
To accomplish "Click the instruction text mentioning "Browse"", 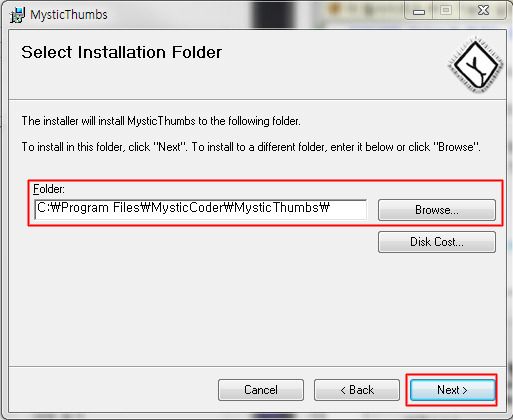I will (251, 147).
